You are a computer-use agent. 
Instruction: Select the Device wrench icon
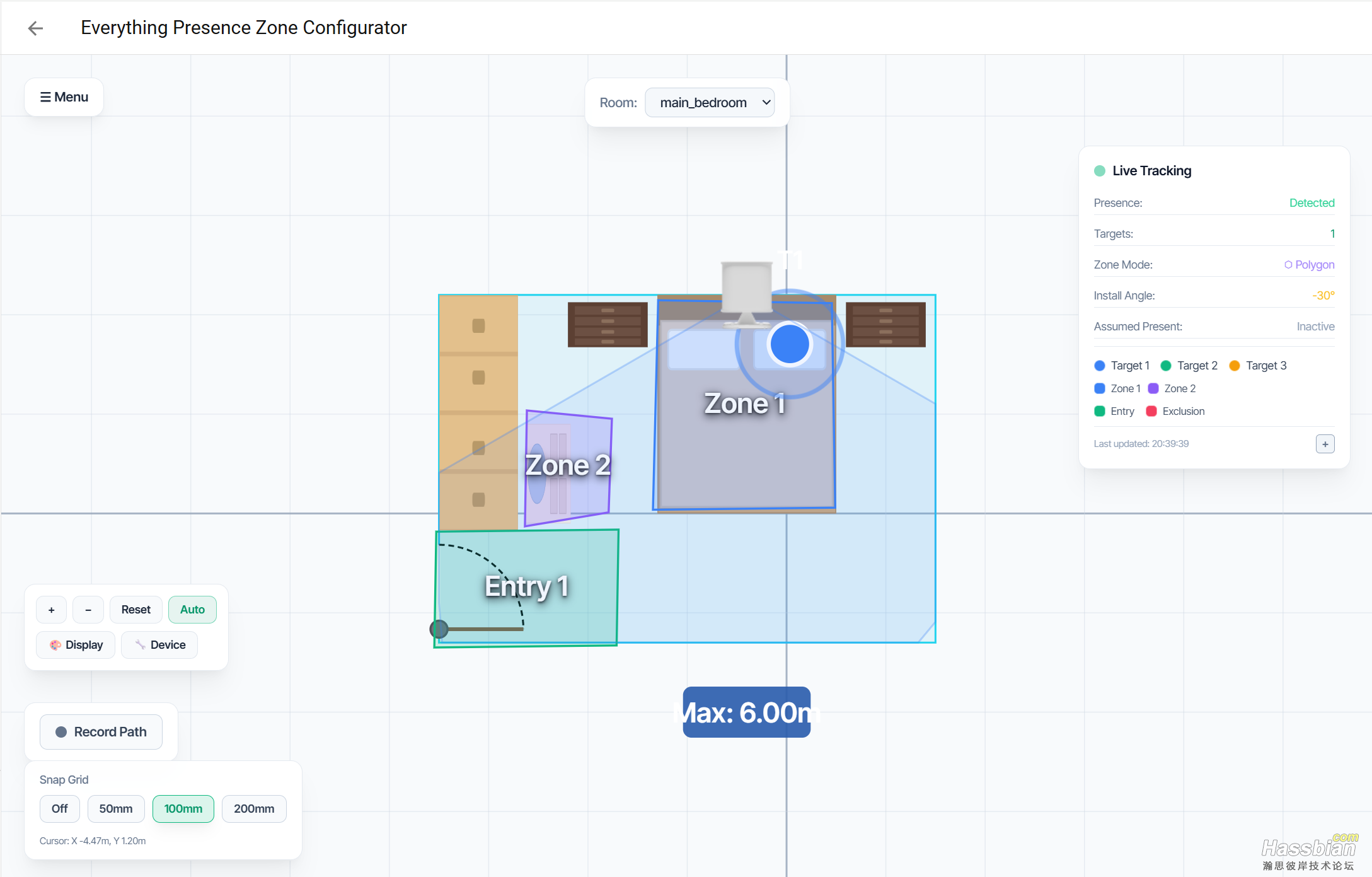pos(140,644)
